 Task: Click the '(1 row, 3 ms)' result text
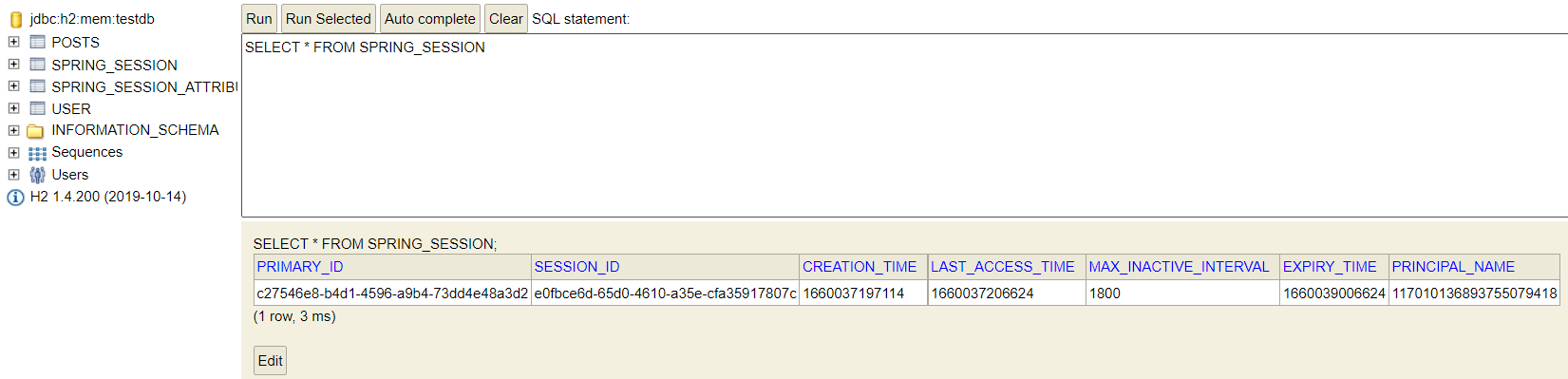coord(294,316)
